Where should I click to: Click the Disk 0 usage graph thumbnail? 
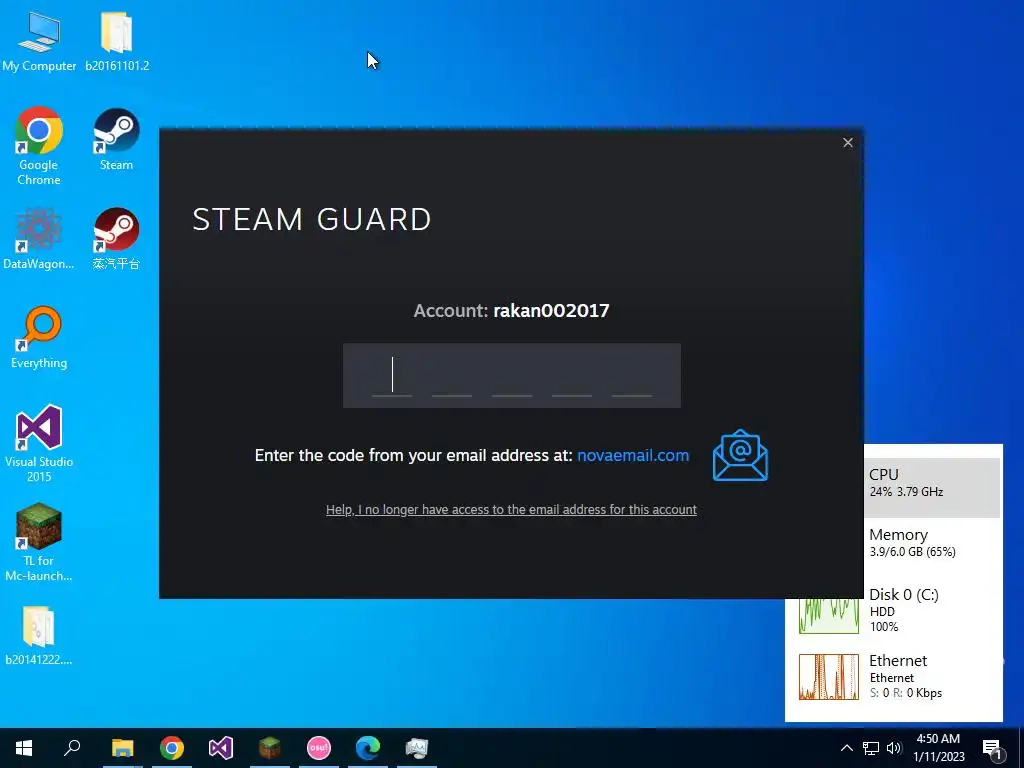point(829,616)
